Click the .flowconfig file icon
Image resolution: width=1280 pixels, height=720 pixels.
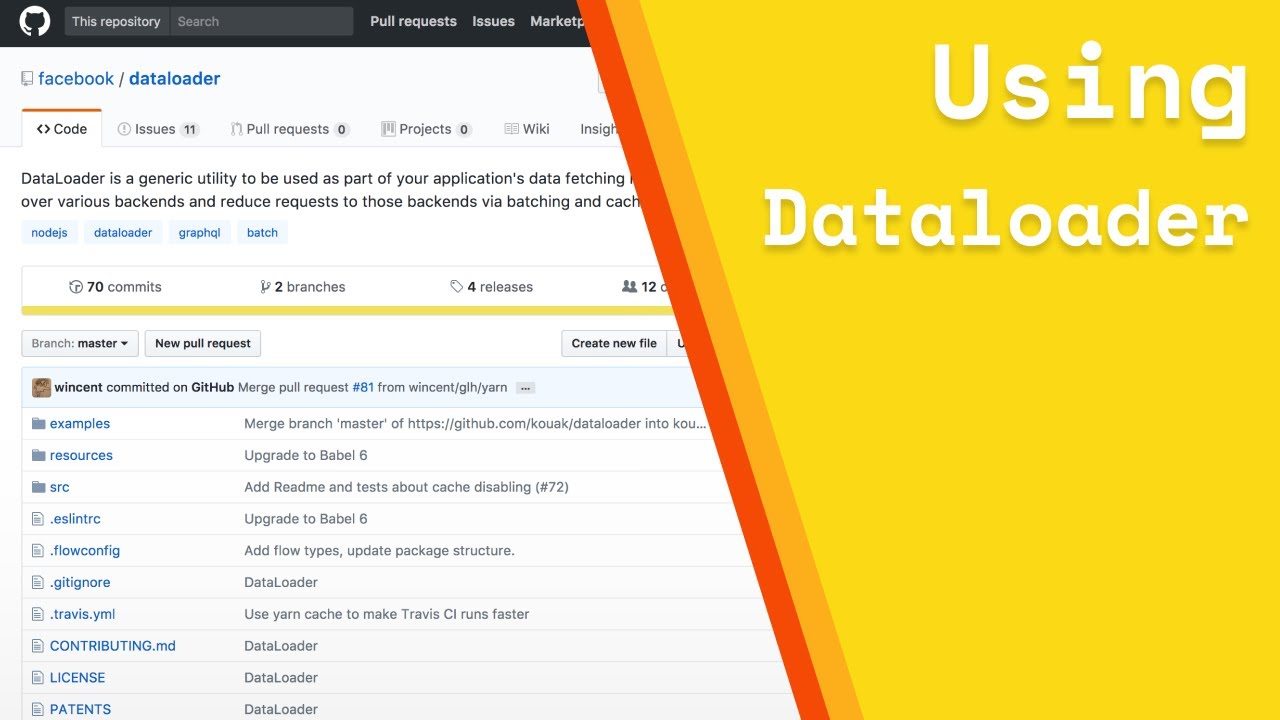pyautogui.click(x=38, y=551)
